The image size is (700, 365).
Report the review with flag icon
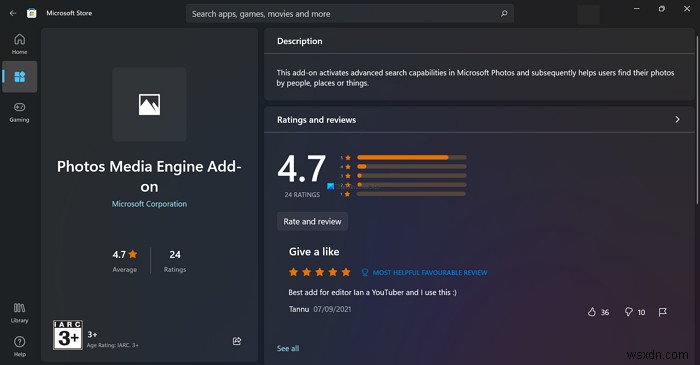(662, 312)
